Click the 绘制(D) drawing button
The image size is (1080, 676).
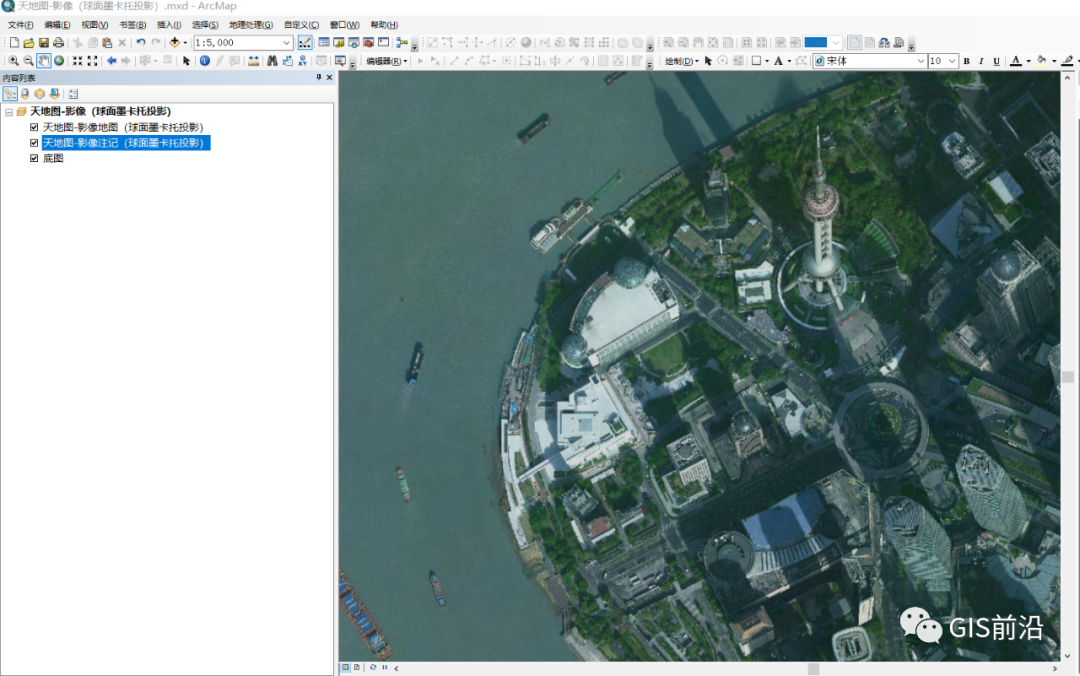[x=681, y=61]
